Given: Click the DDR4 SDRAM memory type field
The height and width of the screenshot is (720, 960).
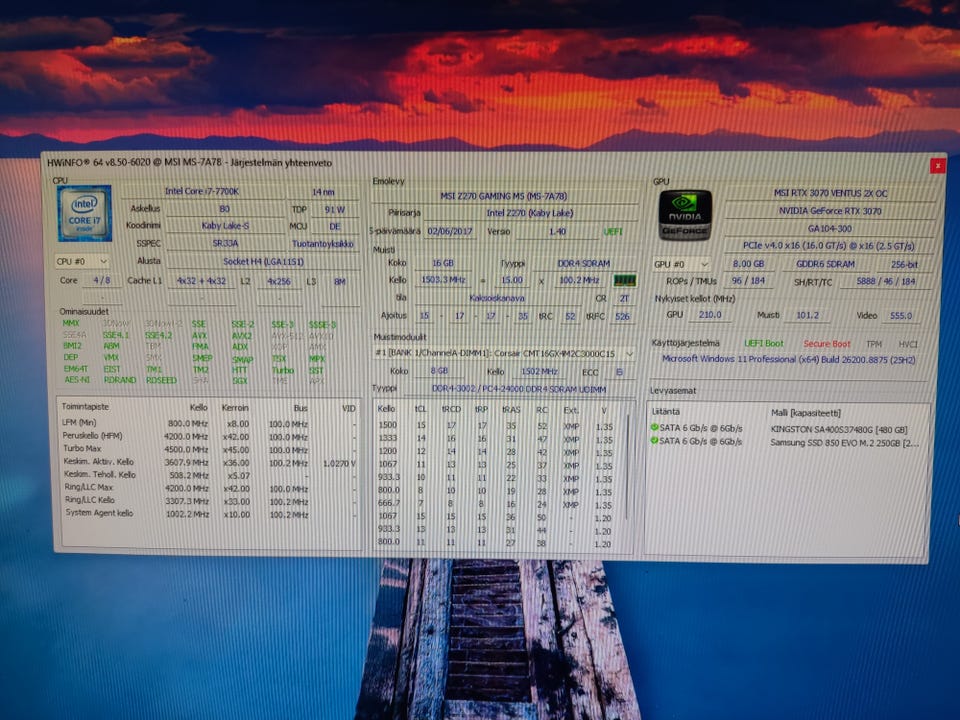Looking at the screenshot, I should 583,263.
